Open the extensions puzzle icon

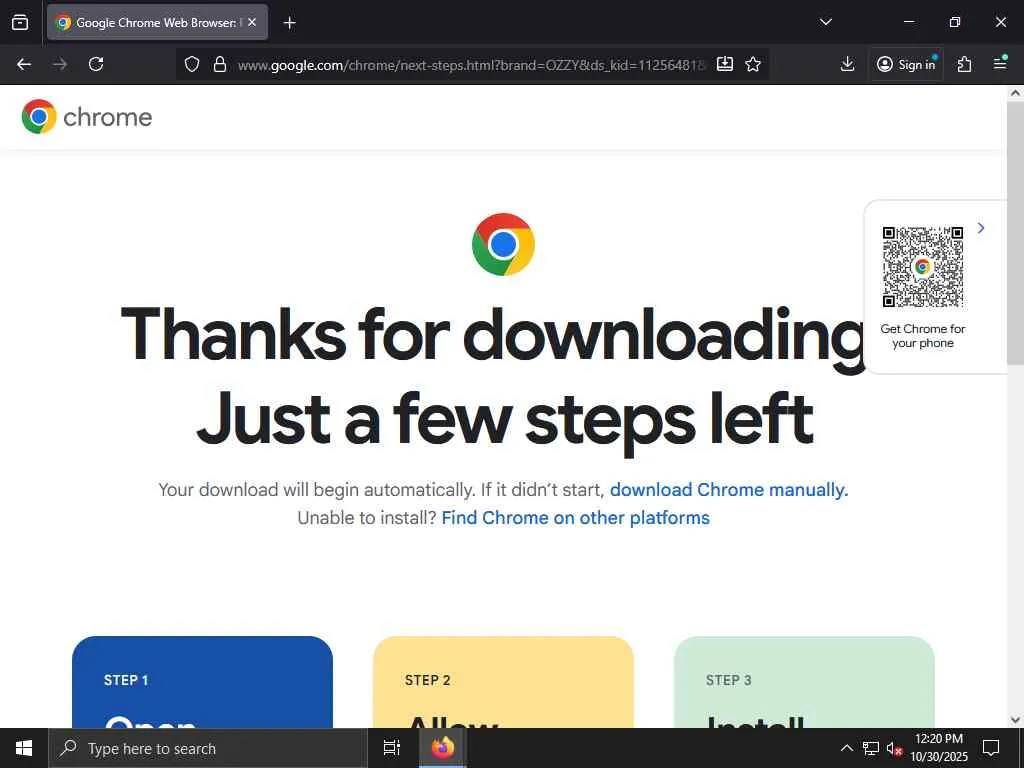(965, 64)
